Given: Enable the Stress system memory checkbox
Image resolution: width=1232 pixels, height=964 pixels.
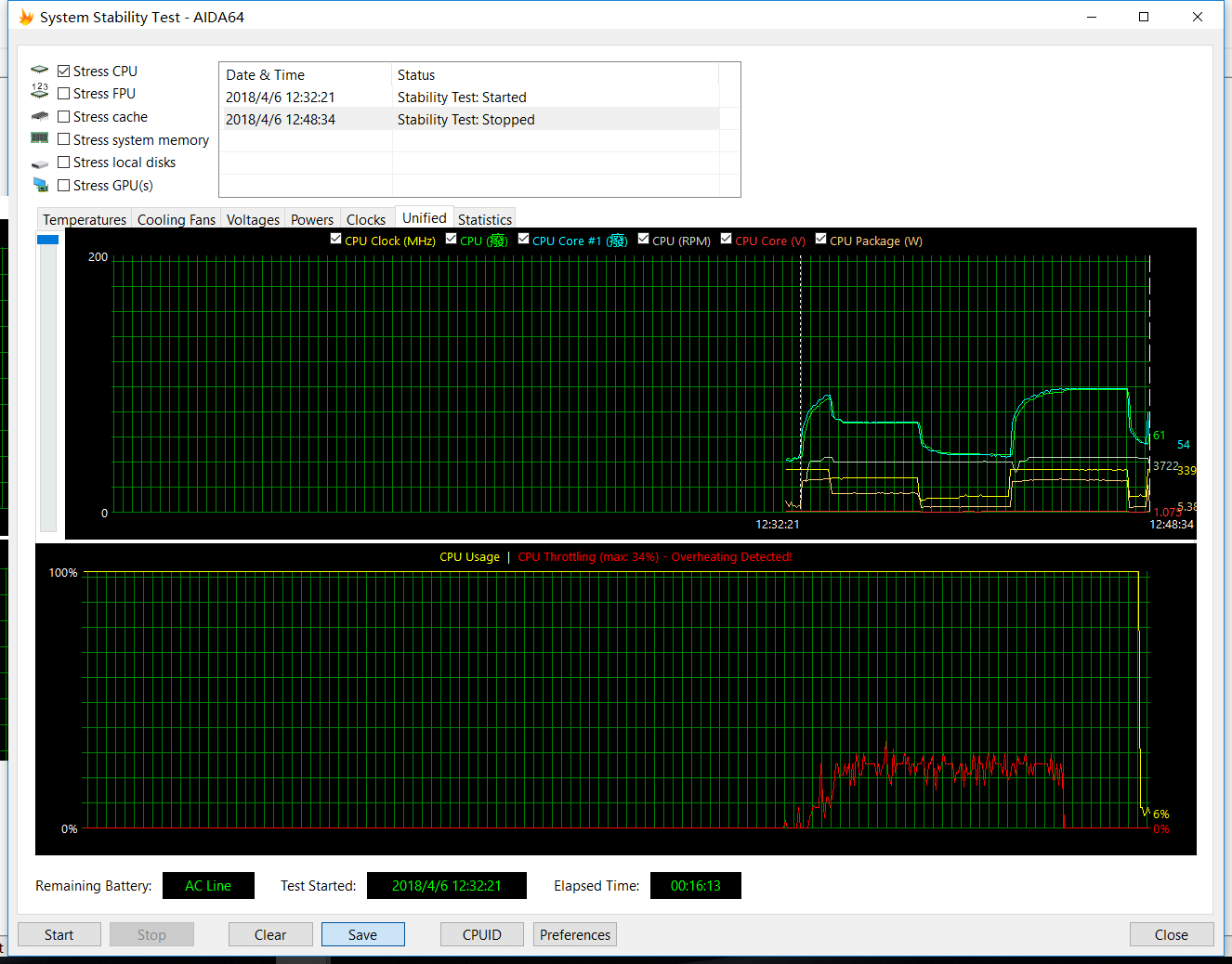Looking at the screenshot, I should (x=64, y=139).
